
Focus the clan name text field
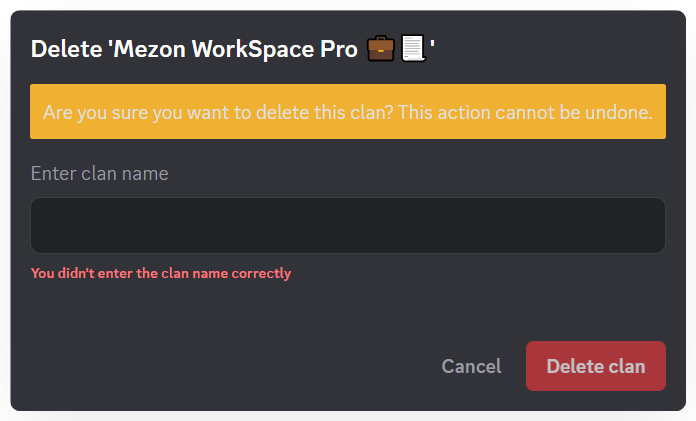348,225
